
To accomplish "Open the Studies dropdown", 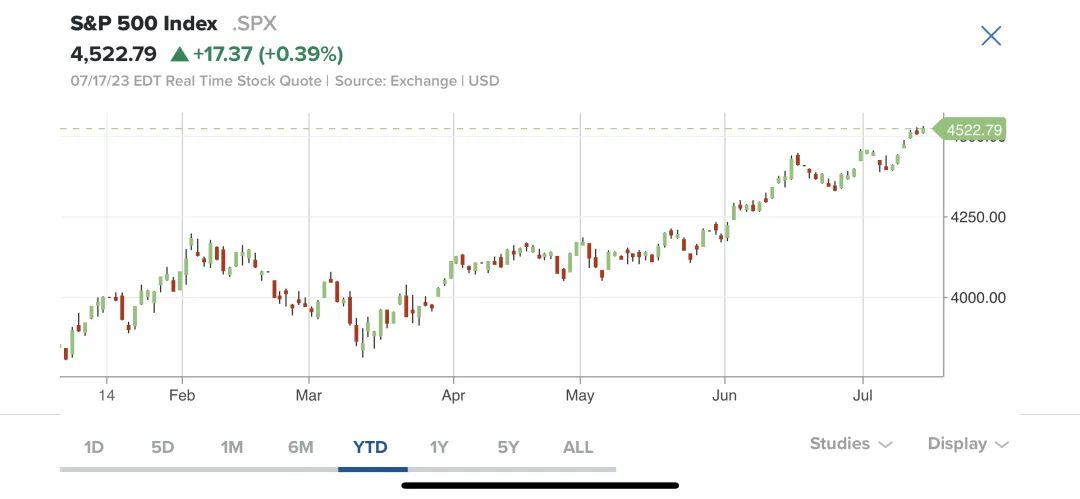I will [x=851, y=444].
